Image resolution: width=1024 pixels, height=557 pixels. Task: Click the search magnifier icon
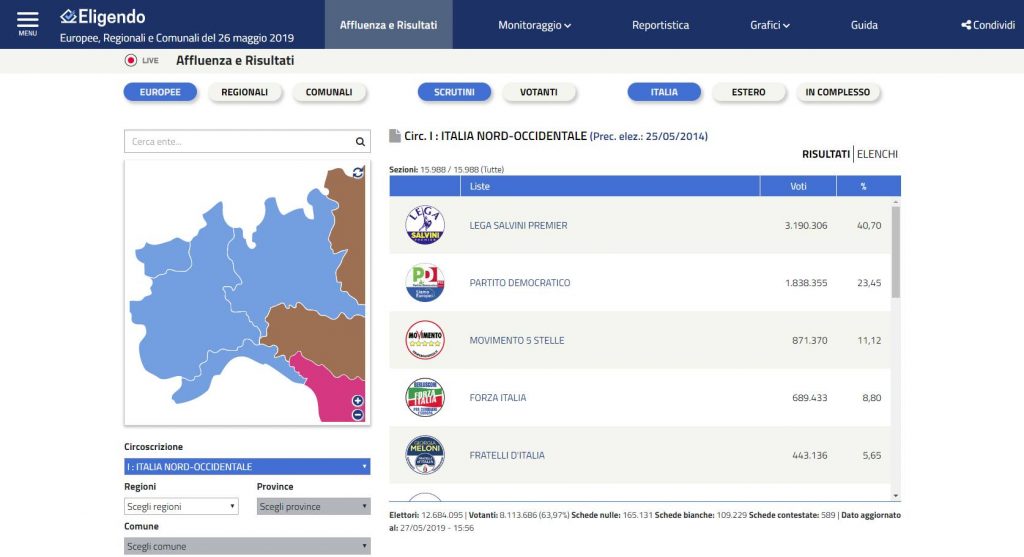coord(360,142)
